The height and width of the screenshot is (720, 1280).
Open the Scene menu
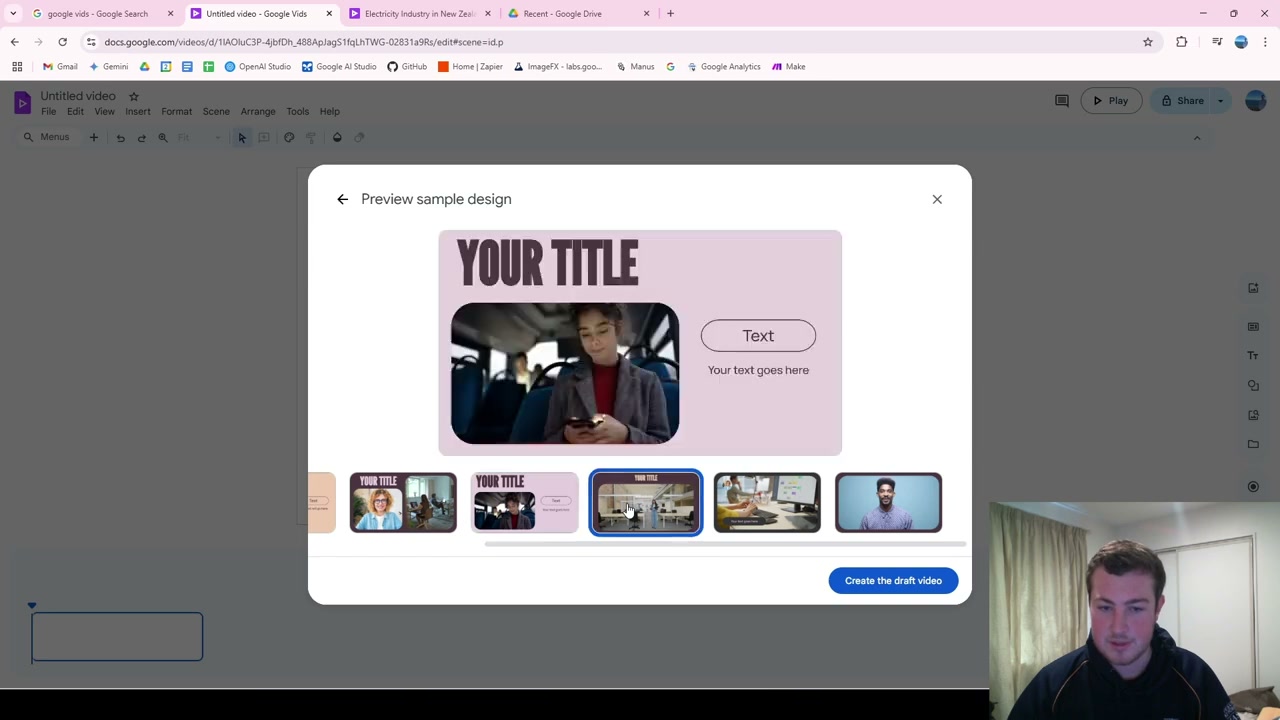[216, 111]
